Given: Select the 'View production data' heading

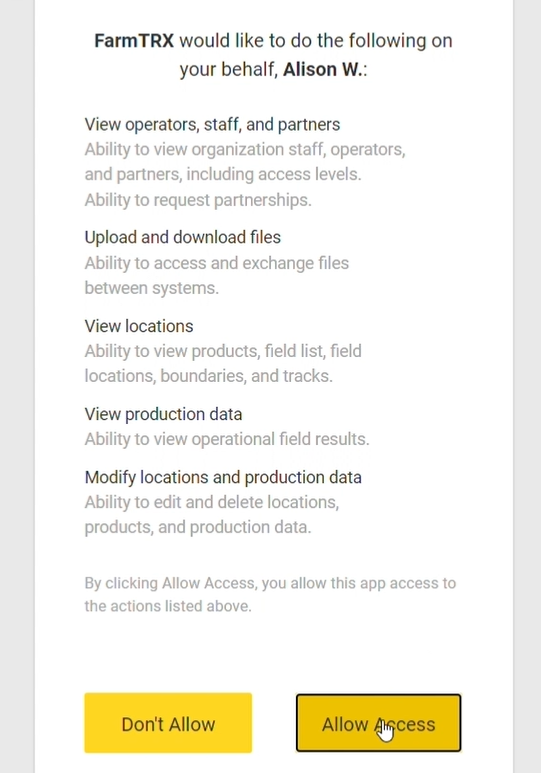Looking at the screenshot, I should [163, 414].
